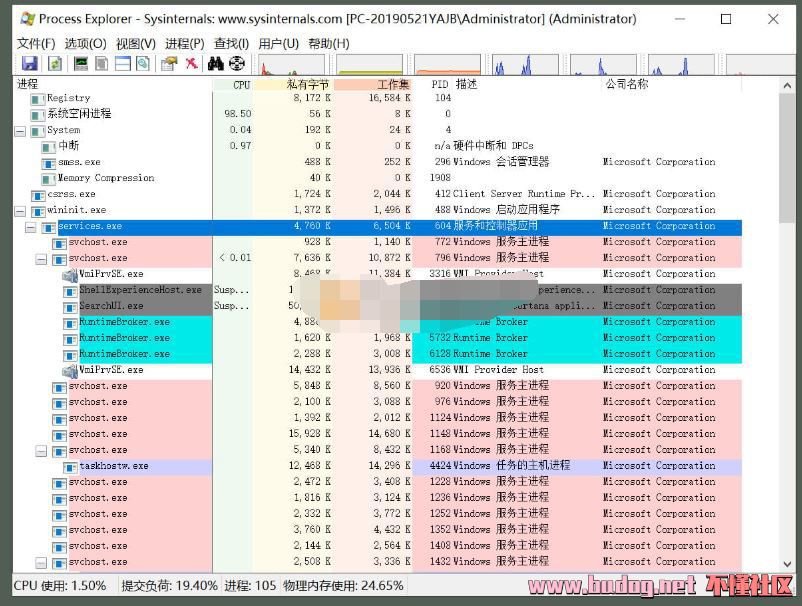Viewport: 802px width, 606px height.
Task: Click the 98.50 CPU value
Action: [x=238, y=114]
